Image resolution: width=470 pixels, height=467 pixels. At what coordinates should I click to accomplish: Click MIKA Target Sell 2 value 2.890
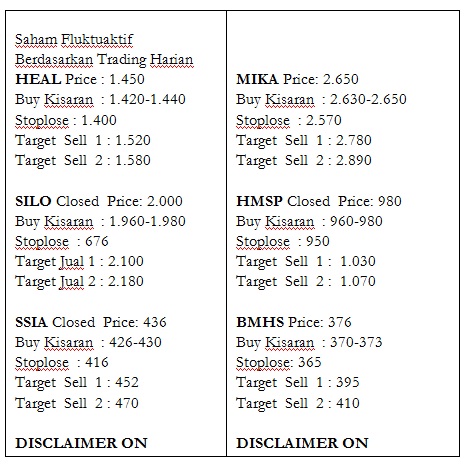click(x=354, y=160)
